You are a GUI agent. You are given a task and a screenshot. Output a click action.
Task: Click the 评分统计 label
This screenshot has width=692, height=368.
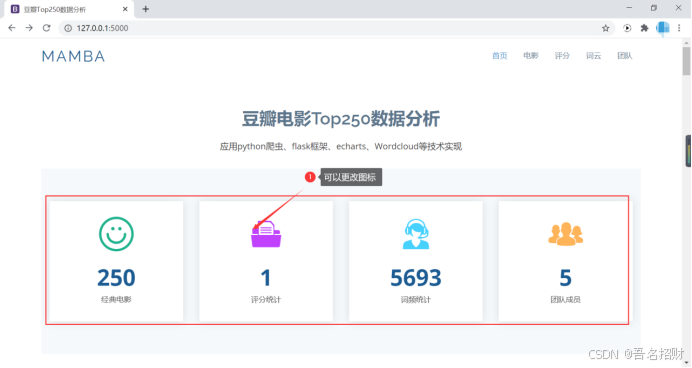(266, 300)
